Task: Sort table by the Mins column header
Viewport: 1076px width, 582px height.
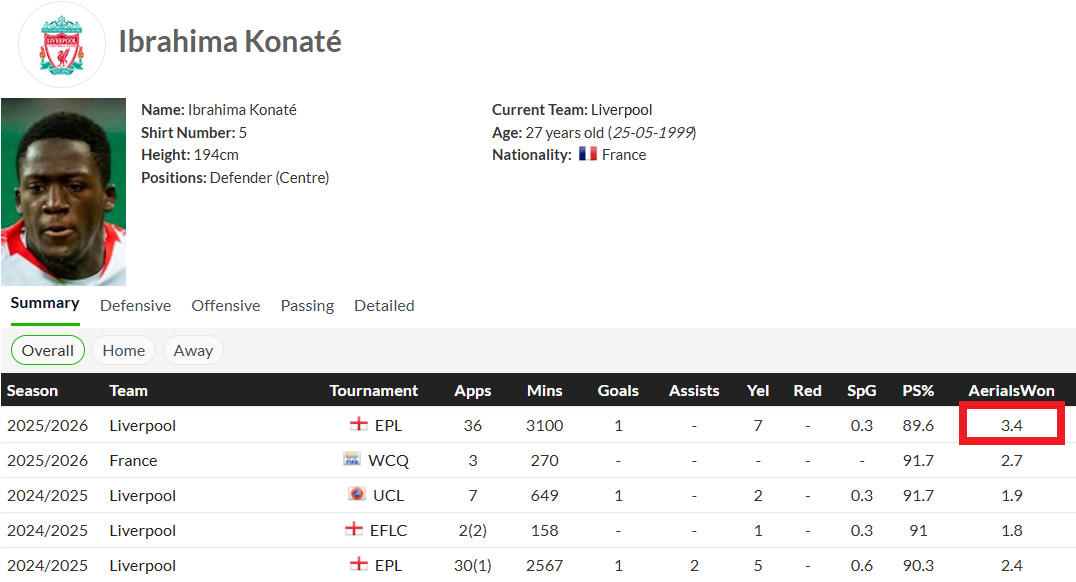Action: pyautogui.click(x=544, y=391)
